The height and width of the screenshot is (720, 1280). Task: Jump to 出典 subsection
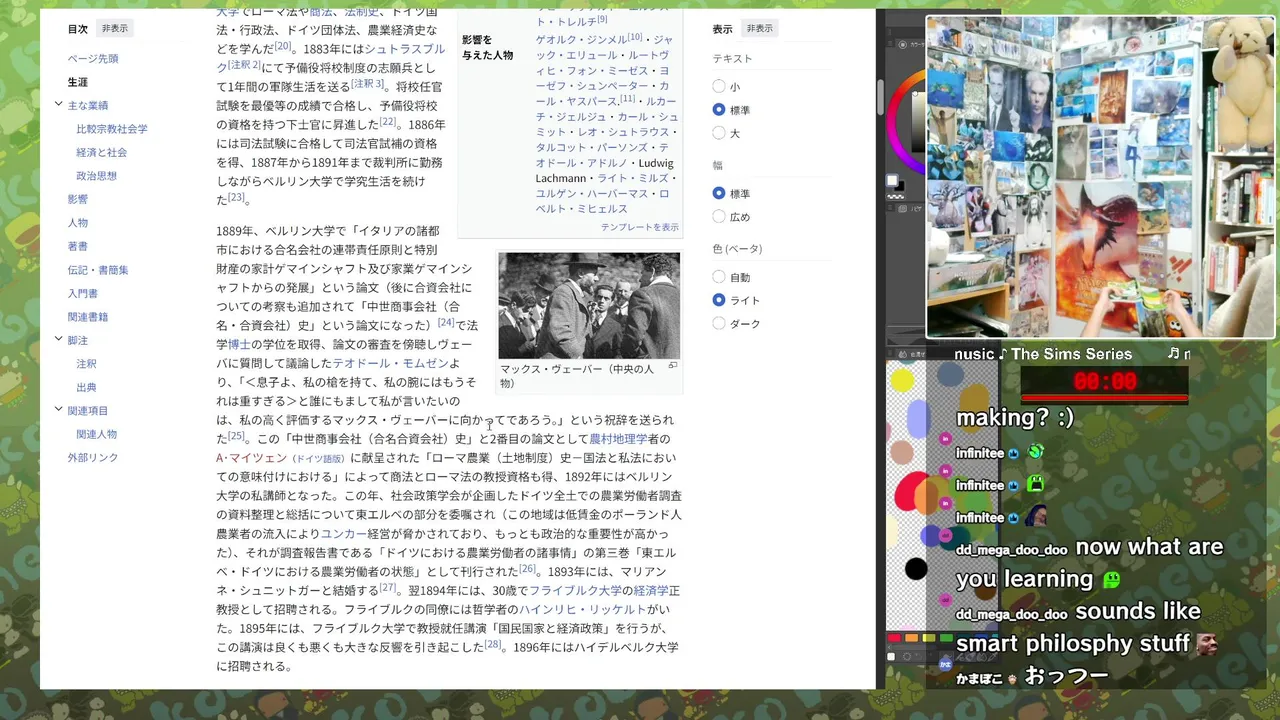pyautogui.click(x=87, y=387)
